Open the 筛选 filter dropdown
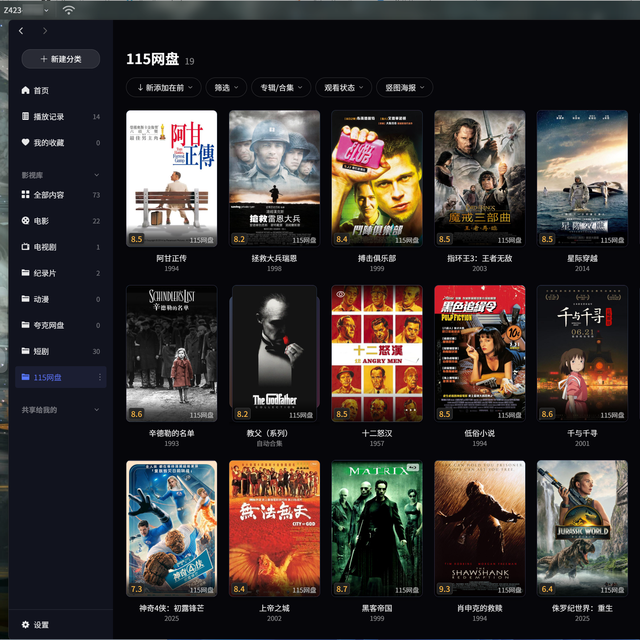The height and width of the screenshot is (640, 640). [x=226, y=87]
